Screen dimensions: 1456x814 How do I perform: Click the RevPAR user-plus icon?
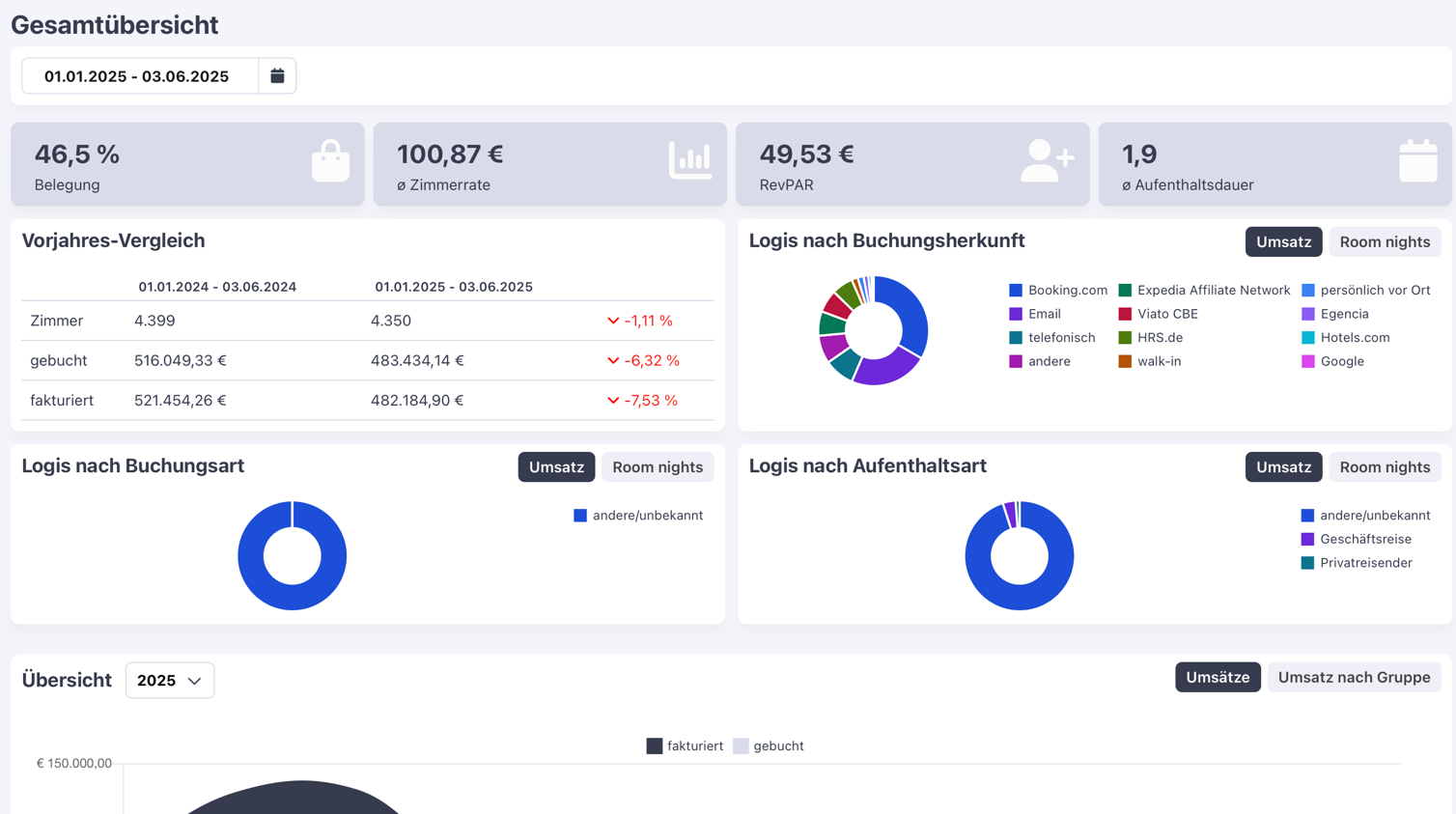tap(1047, 160)
